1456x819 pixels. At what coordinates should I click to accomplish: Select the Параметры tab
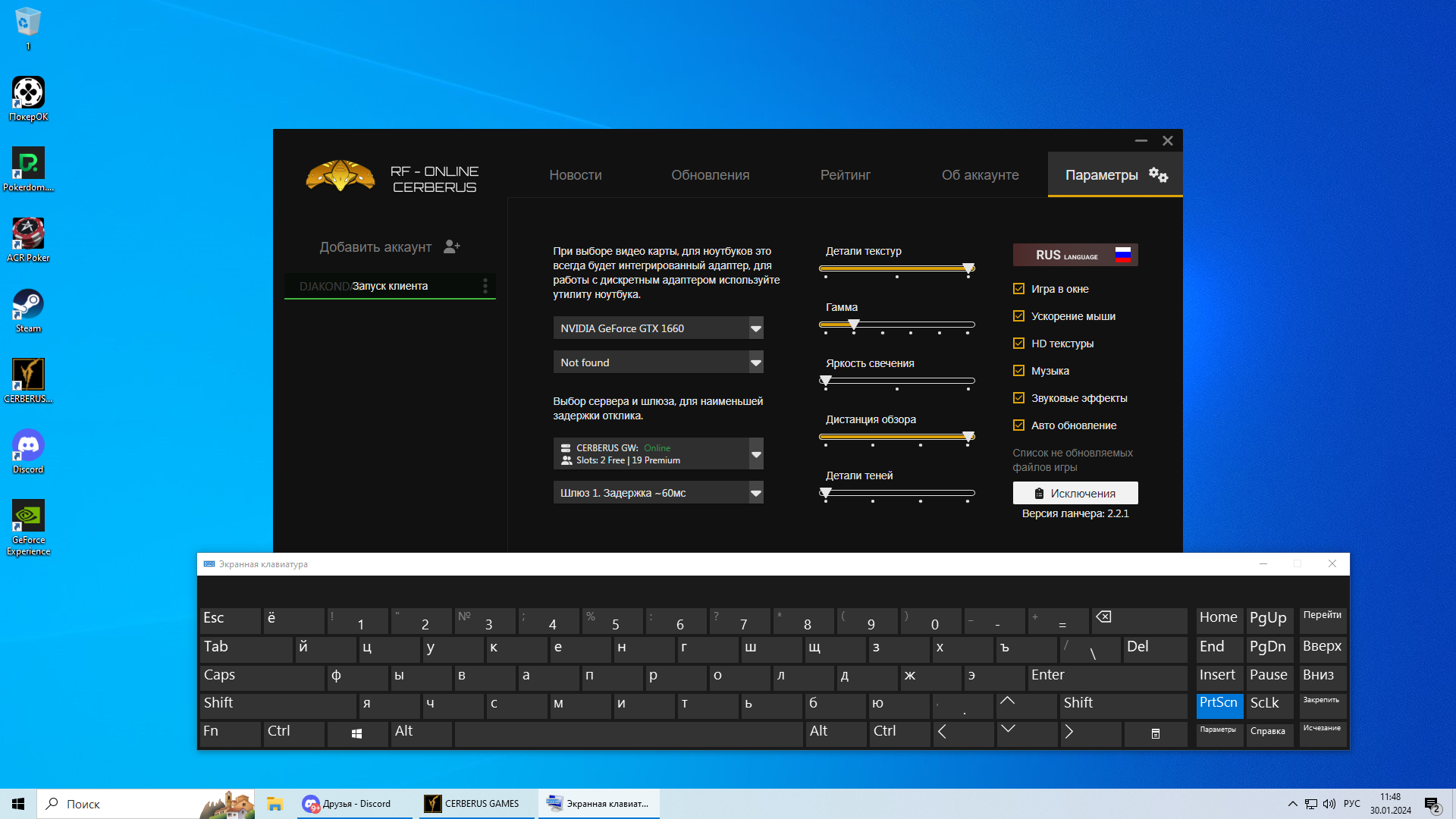(1115, 175)
